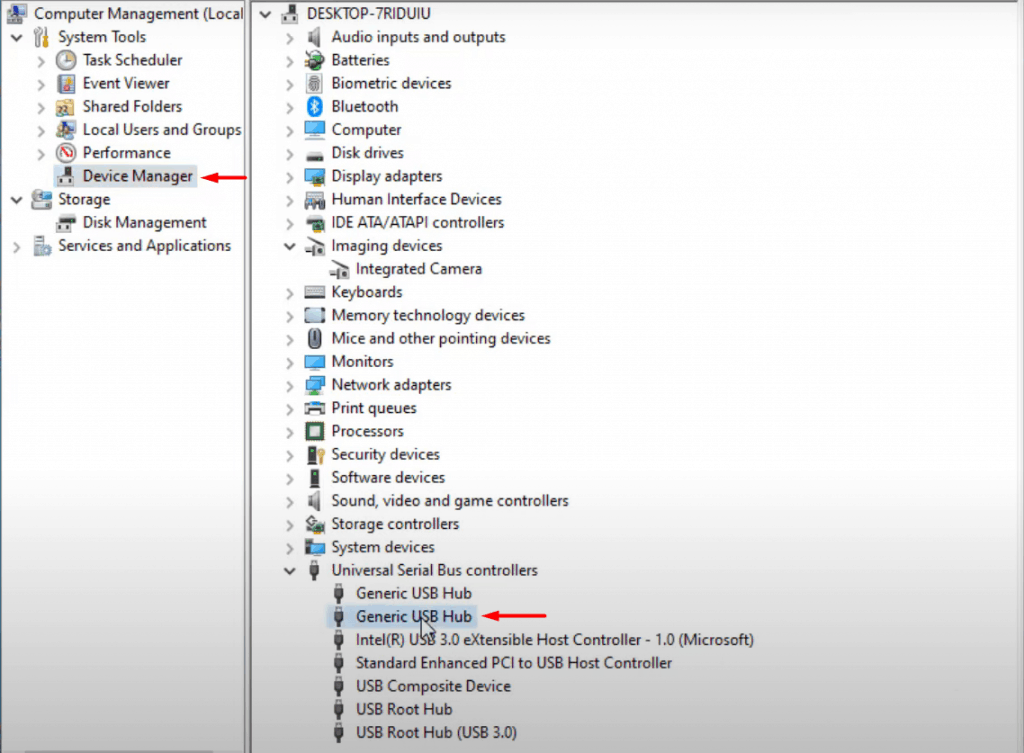Click the Audio inputs and outputs speaker icon
Screen dimensions: 1024x753
[x=314, y=38]
